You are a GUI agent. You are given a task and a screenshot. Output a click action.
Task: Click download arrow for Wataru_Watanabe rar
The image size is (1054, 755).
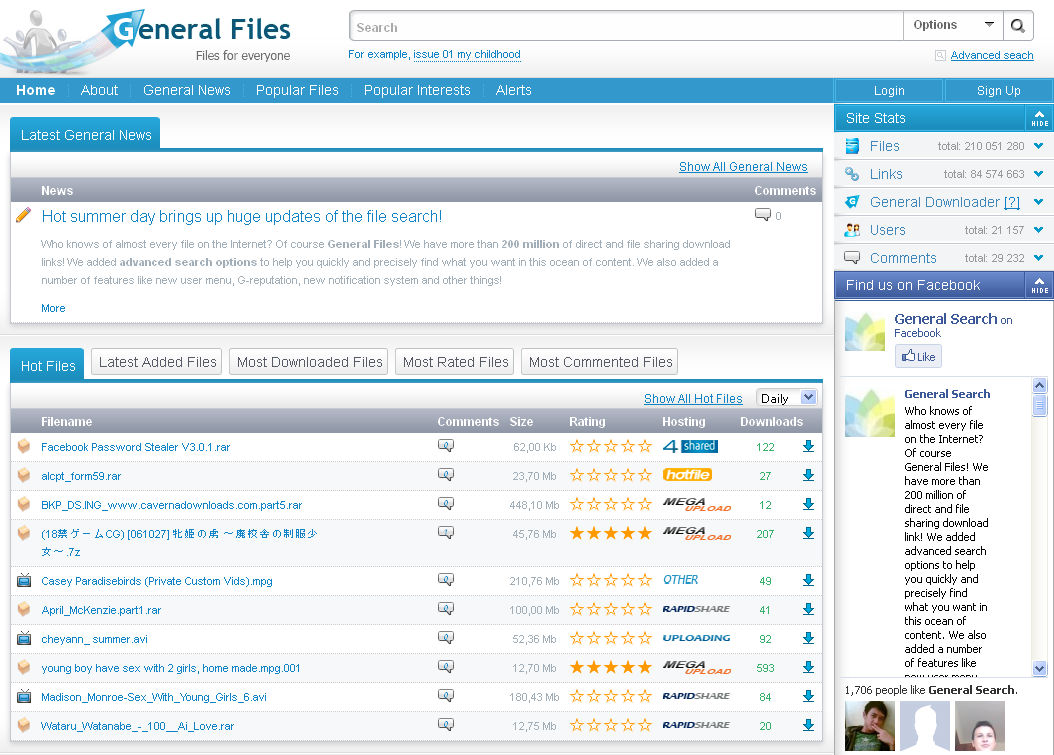click(808, 725)
